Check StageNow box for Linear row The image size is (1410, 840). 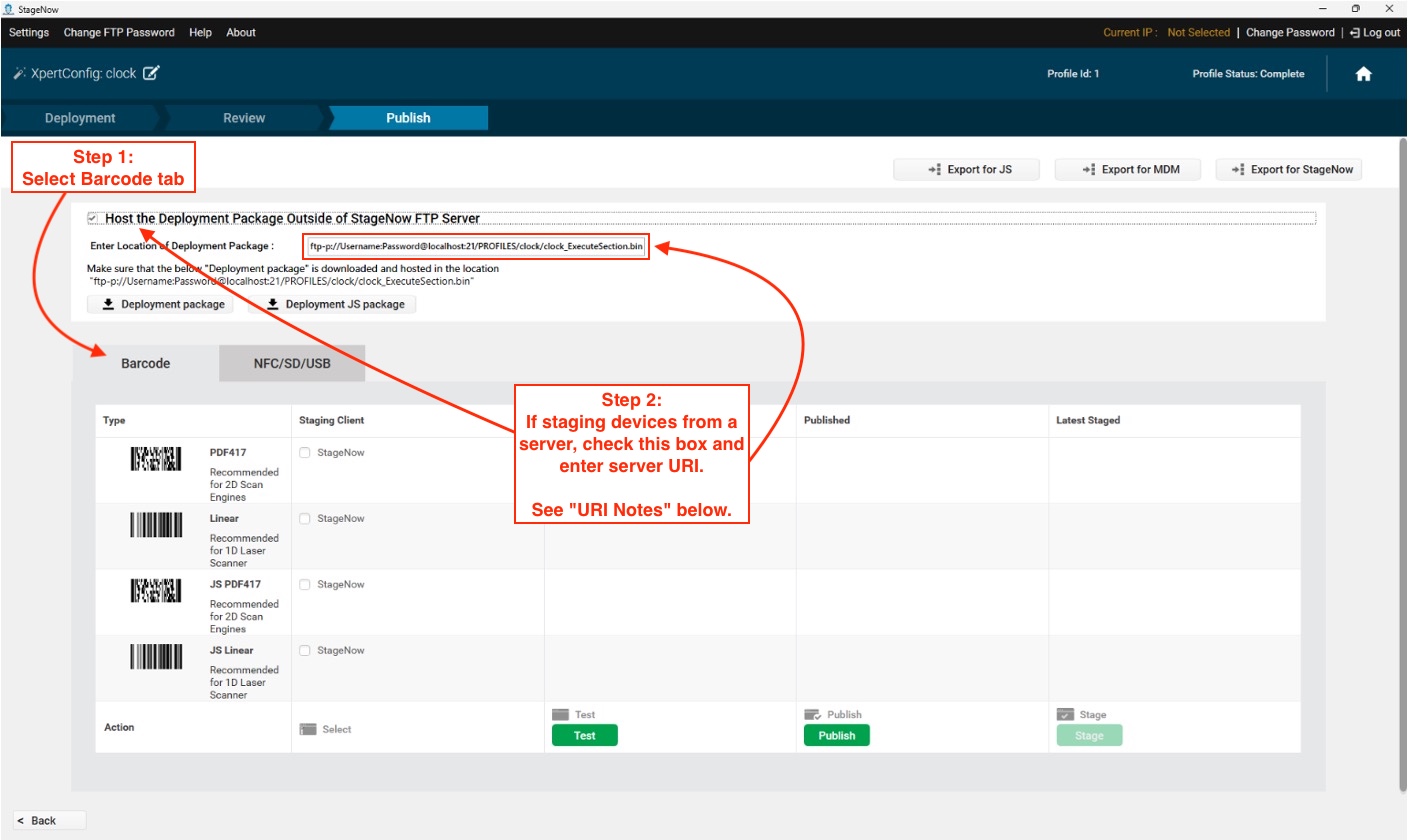305,519
